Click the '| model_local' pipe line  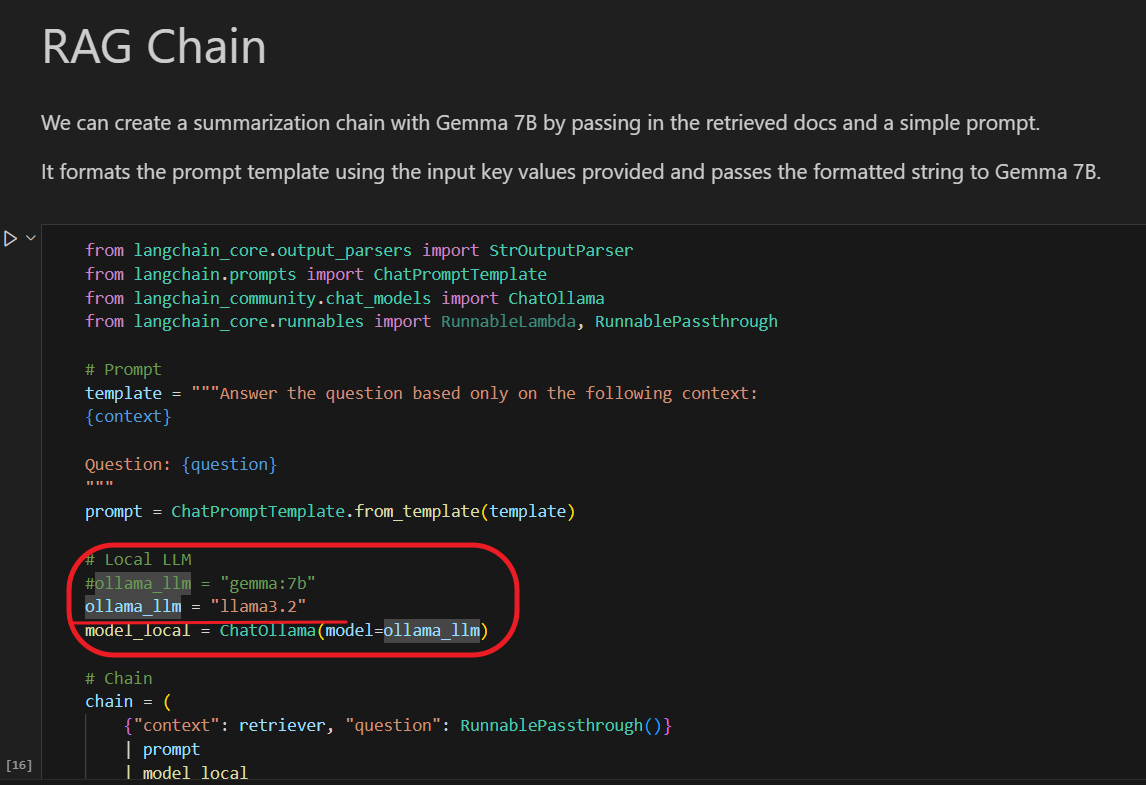click(186, 773)
